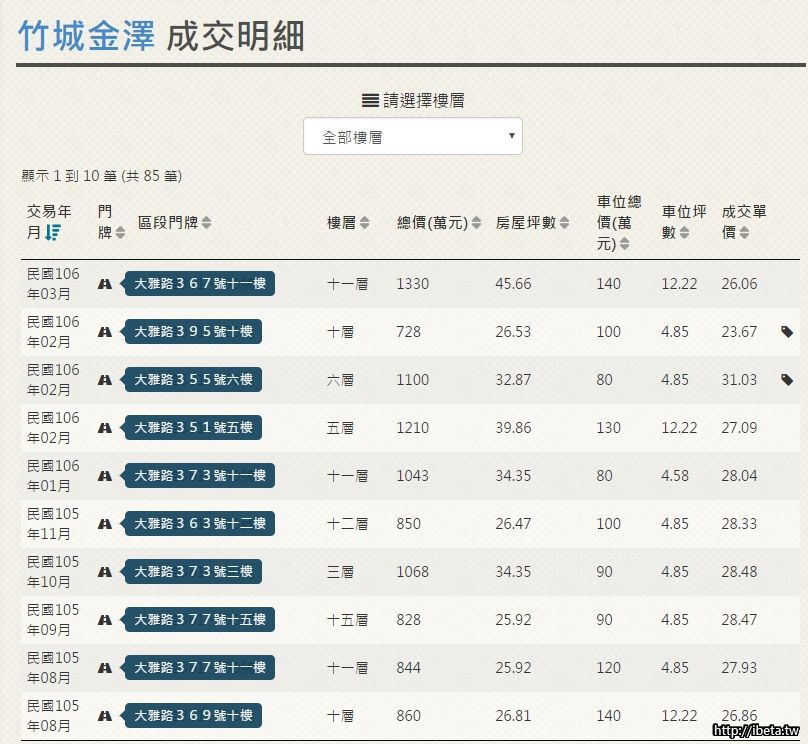Sort by 區段門牌 column header
Screen dimensions: 808x744
pyautogui.click(x=174, y=223)
